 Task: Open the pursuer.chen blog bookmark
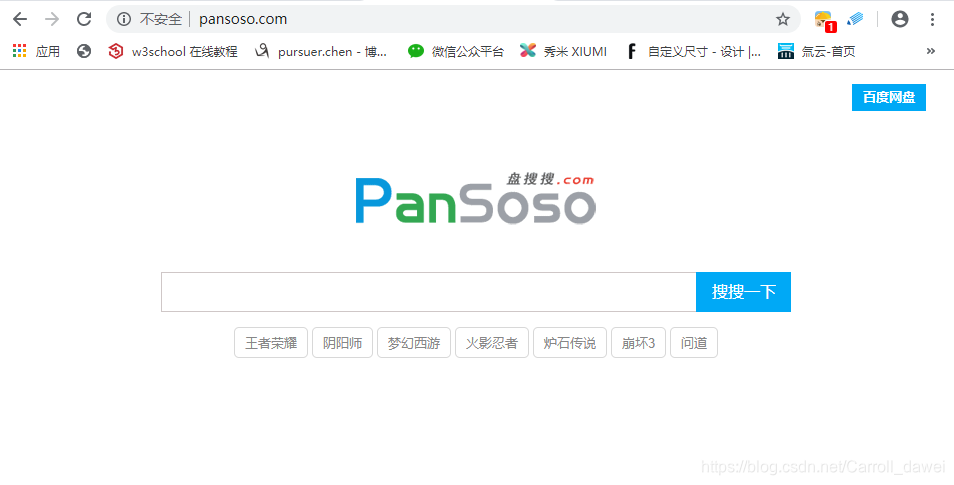click(x=321, y=52)
